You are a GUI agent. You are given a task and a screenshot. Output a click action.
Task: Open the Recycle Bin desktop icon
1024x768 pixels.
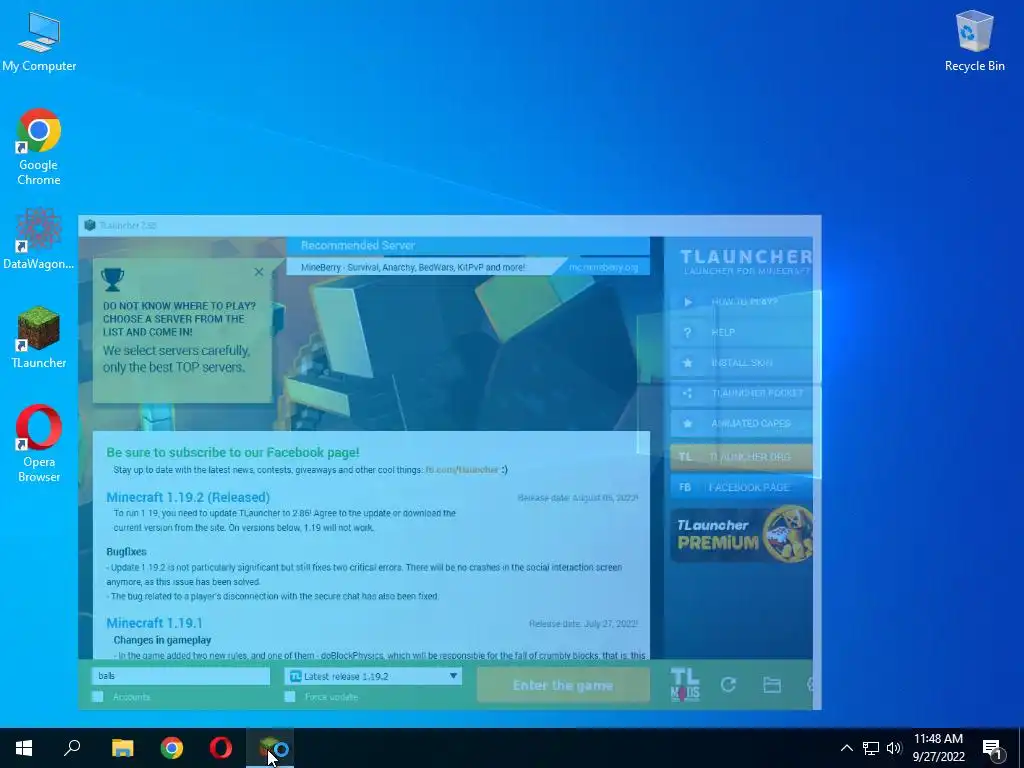974,41
